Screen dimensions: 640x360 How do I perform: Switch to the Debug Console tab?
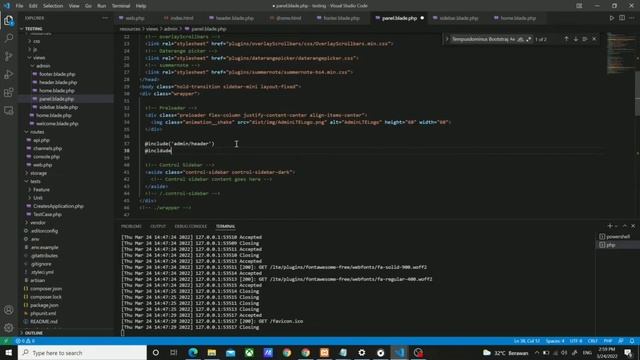[x=191, y=227]
